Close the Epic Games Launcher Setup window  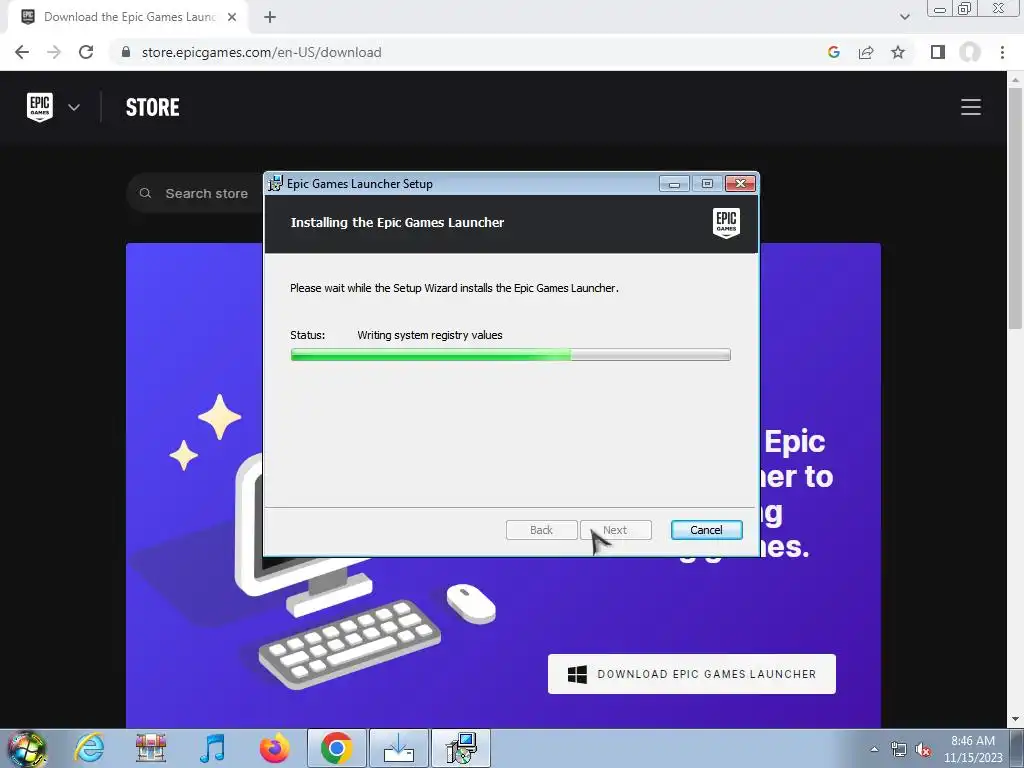741,184
